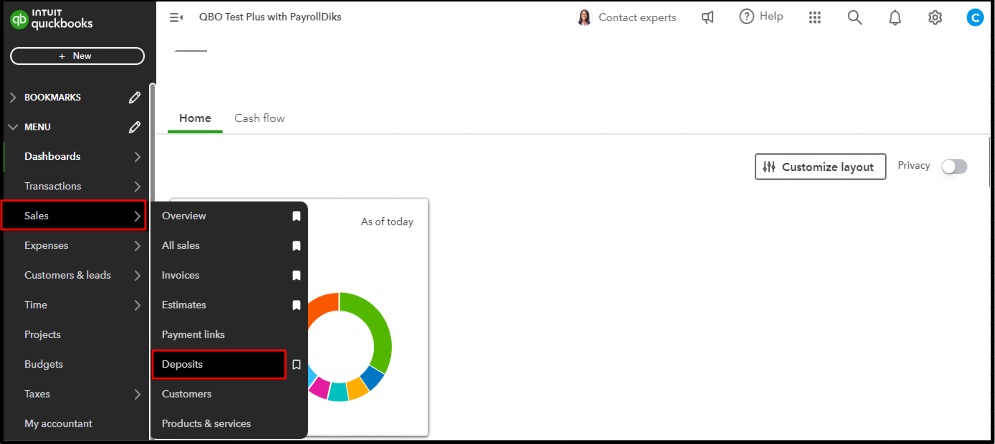995x444 pixels.
Task: Toggle bookmark on Overview
Action: 296,216
